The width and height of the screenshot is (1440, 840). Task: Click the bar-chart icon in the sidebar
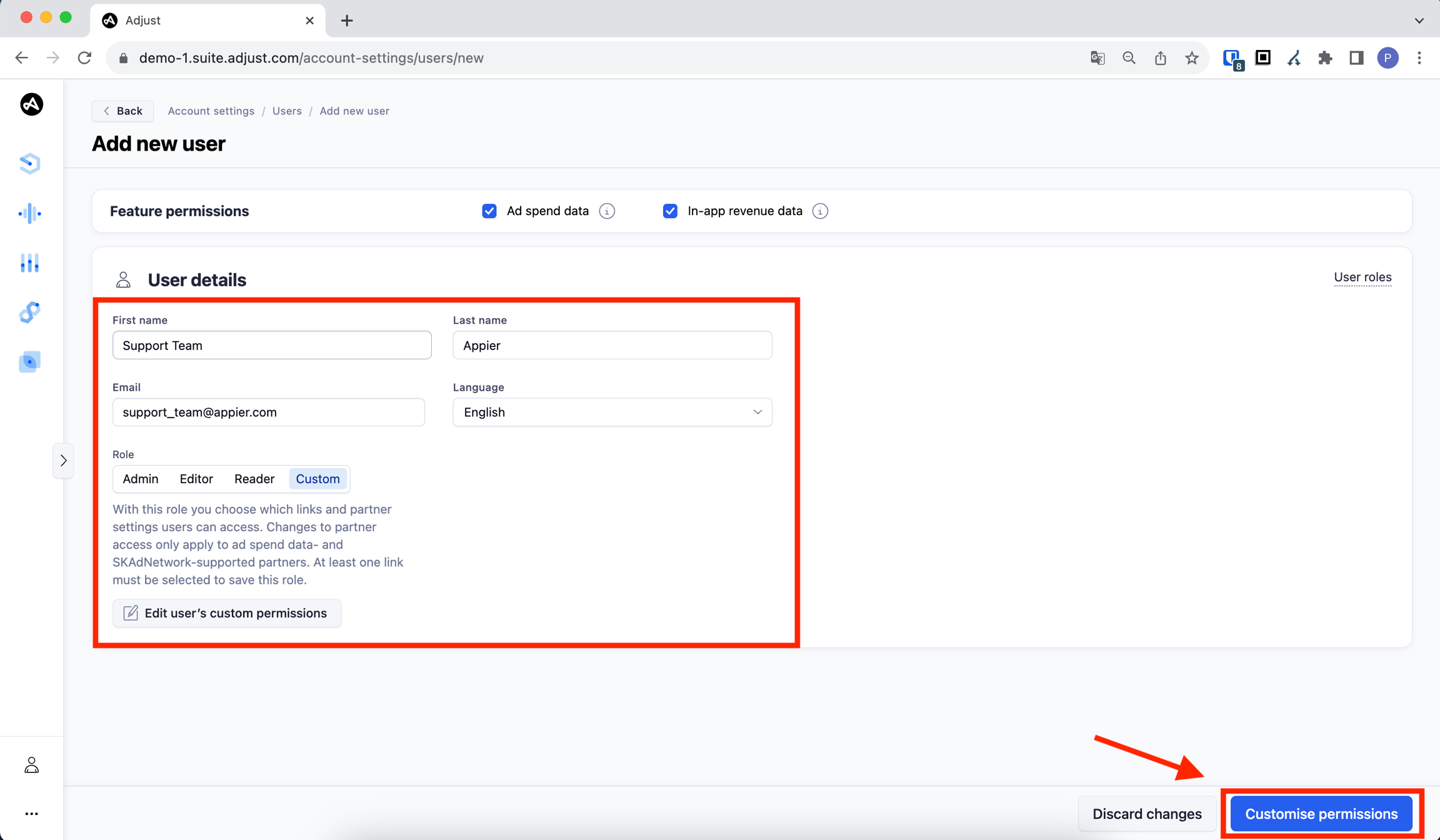coord(30,263)
